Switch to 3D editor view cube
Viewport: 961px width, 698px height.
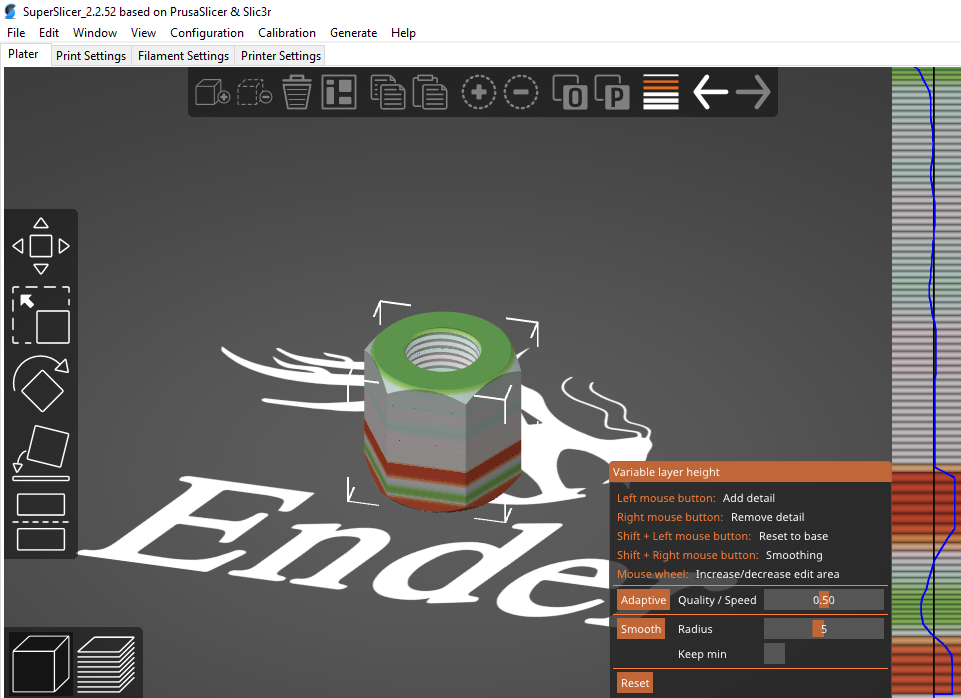(40, 664)
